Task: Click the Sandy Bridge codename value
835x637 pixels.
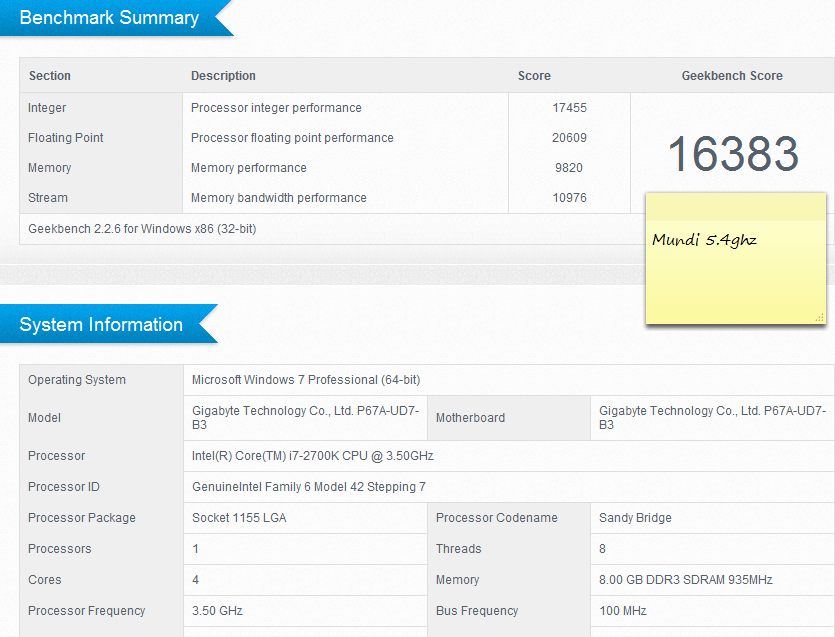Action: point(635,518)
